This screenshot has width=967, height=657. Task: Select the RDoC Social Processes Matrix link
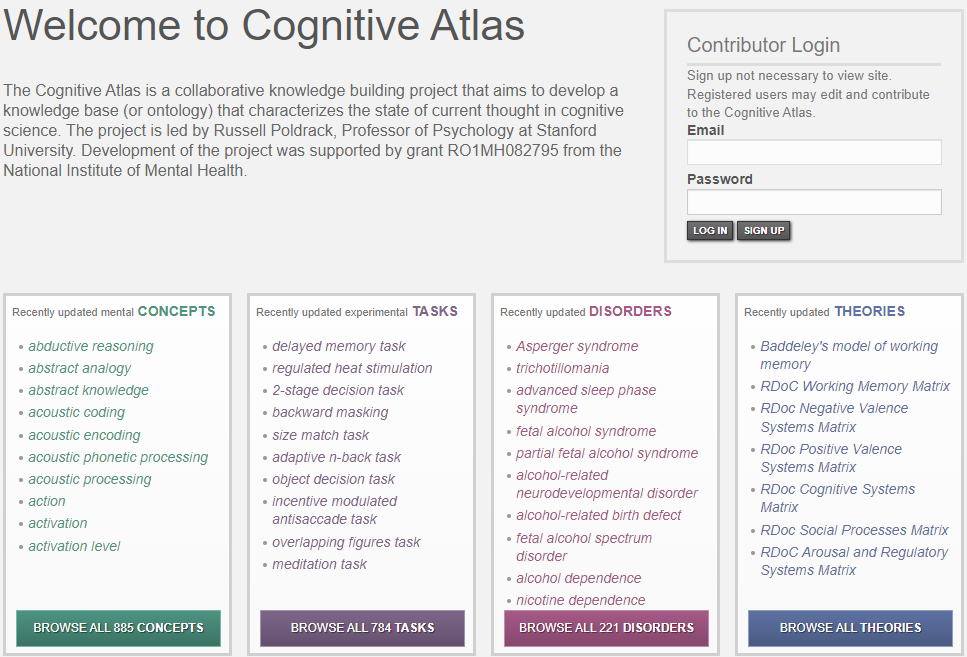coord(854,530)
